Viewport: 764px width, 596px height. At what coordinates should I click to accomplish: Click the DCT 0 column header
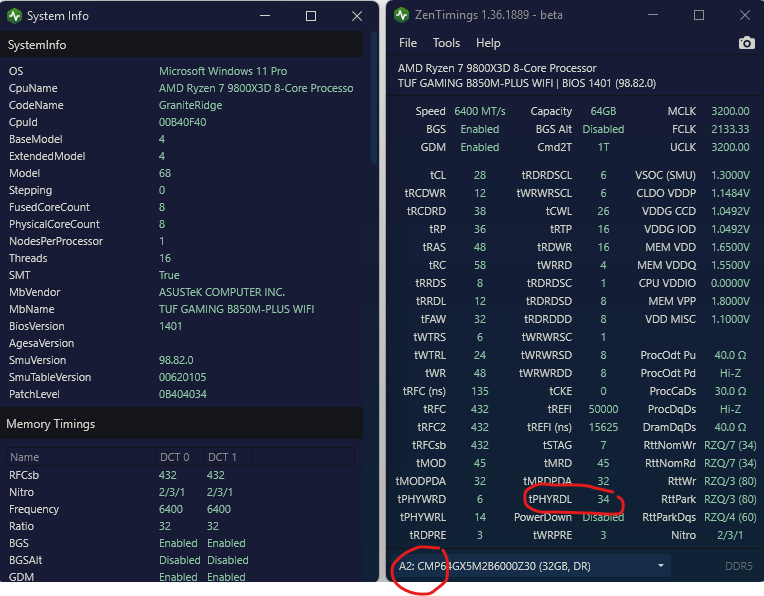pyautogui.click(x=179, y=457)
